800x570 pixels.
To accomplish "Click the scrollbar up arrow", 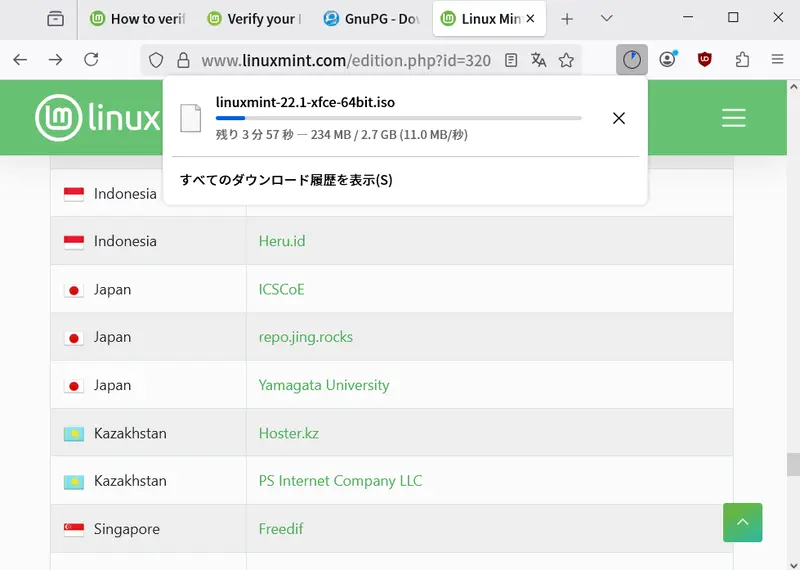I will pos(793,87).
